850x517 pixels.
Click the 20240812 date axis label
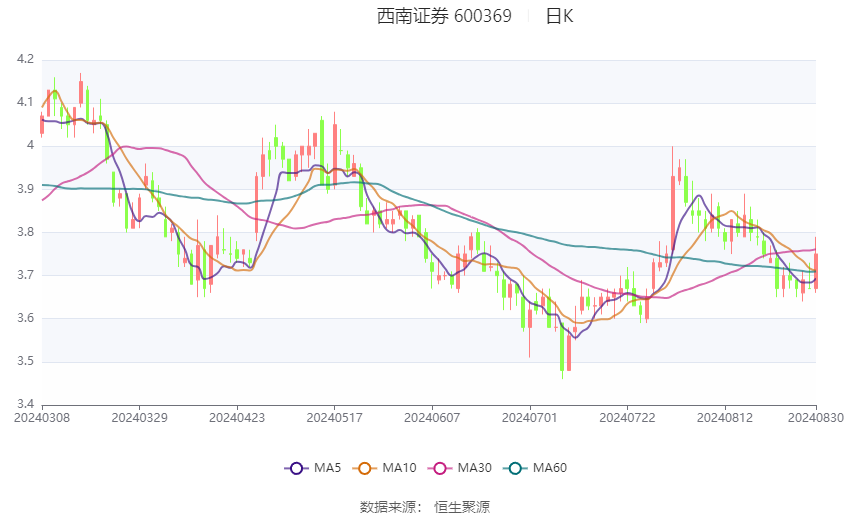click(725, 418)
